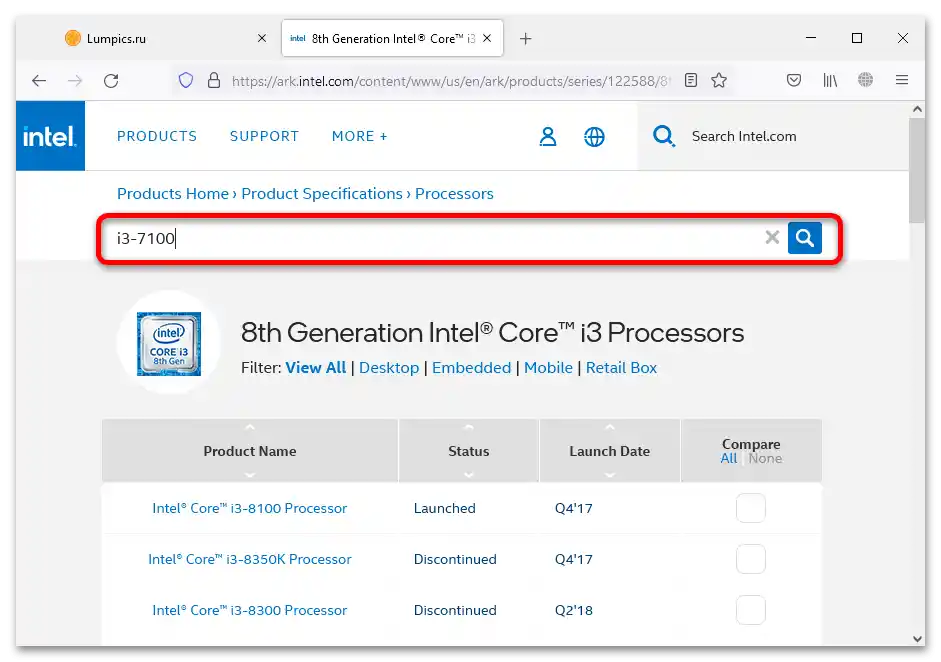Click the Launch Date column header
The image size is (941, 662).
[610, 451]
